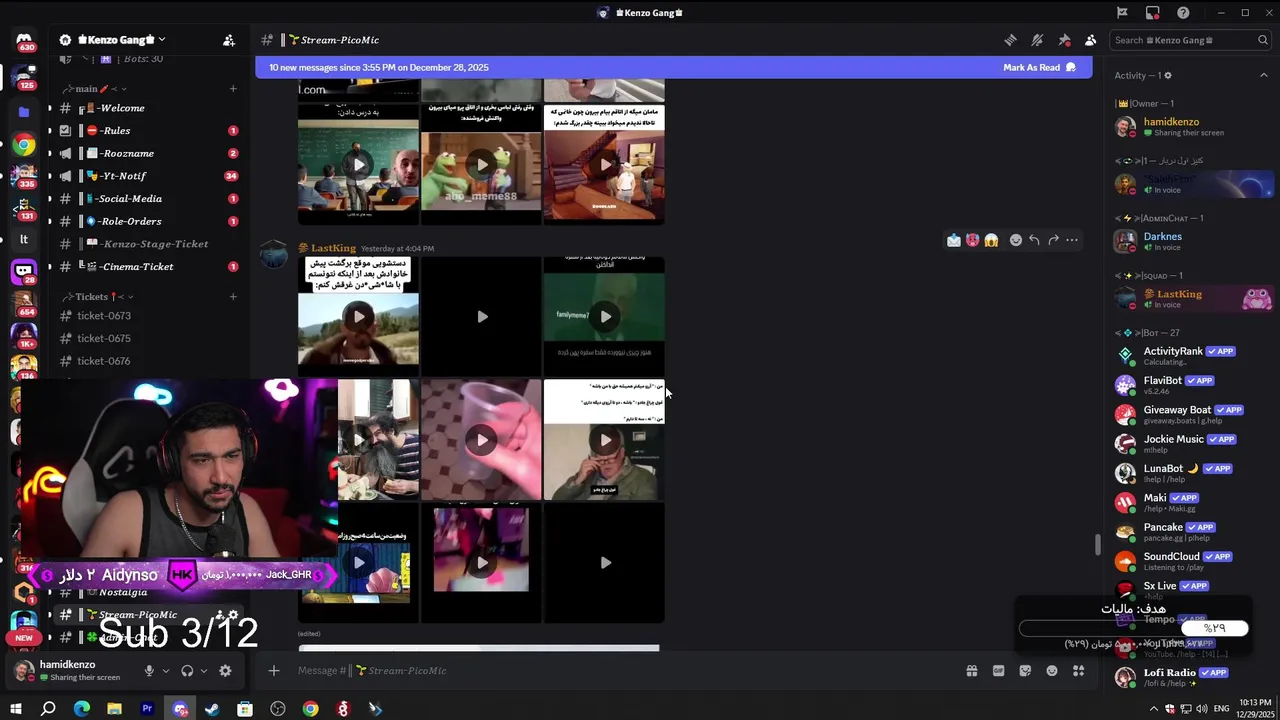
Task: Open microphone input options arrow
Action: [x=166, y=671]
